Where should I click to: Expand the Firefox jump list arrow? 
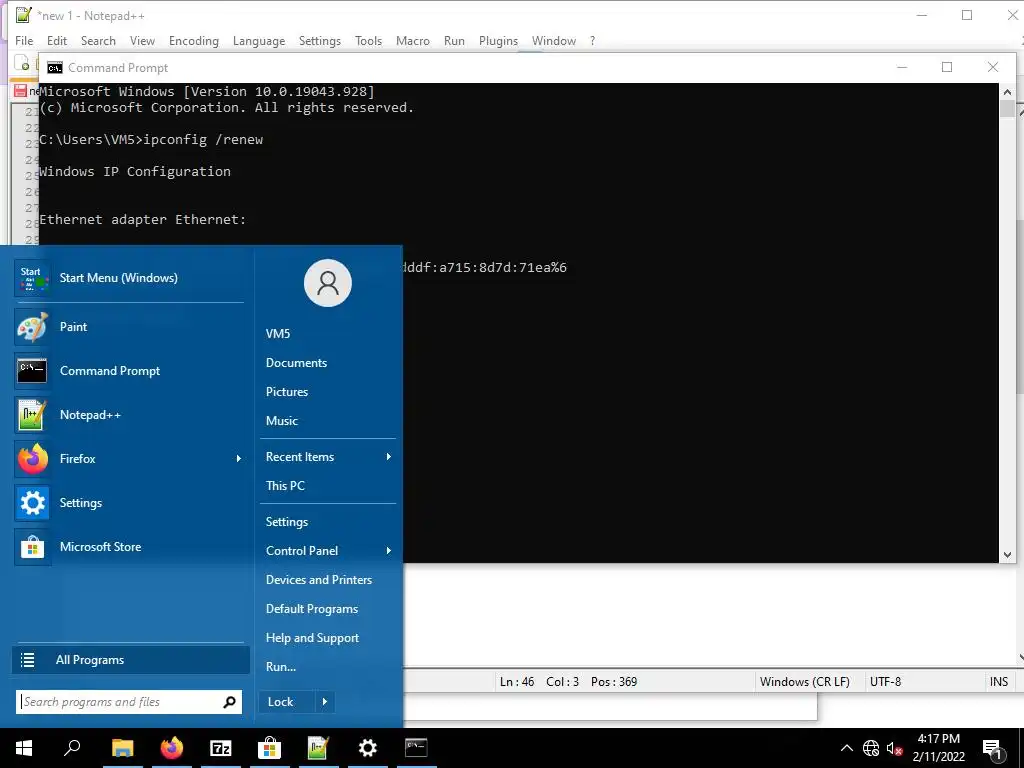pyautogui.click(x=238, y=459)
